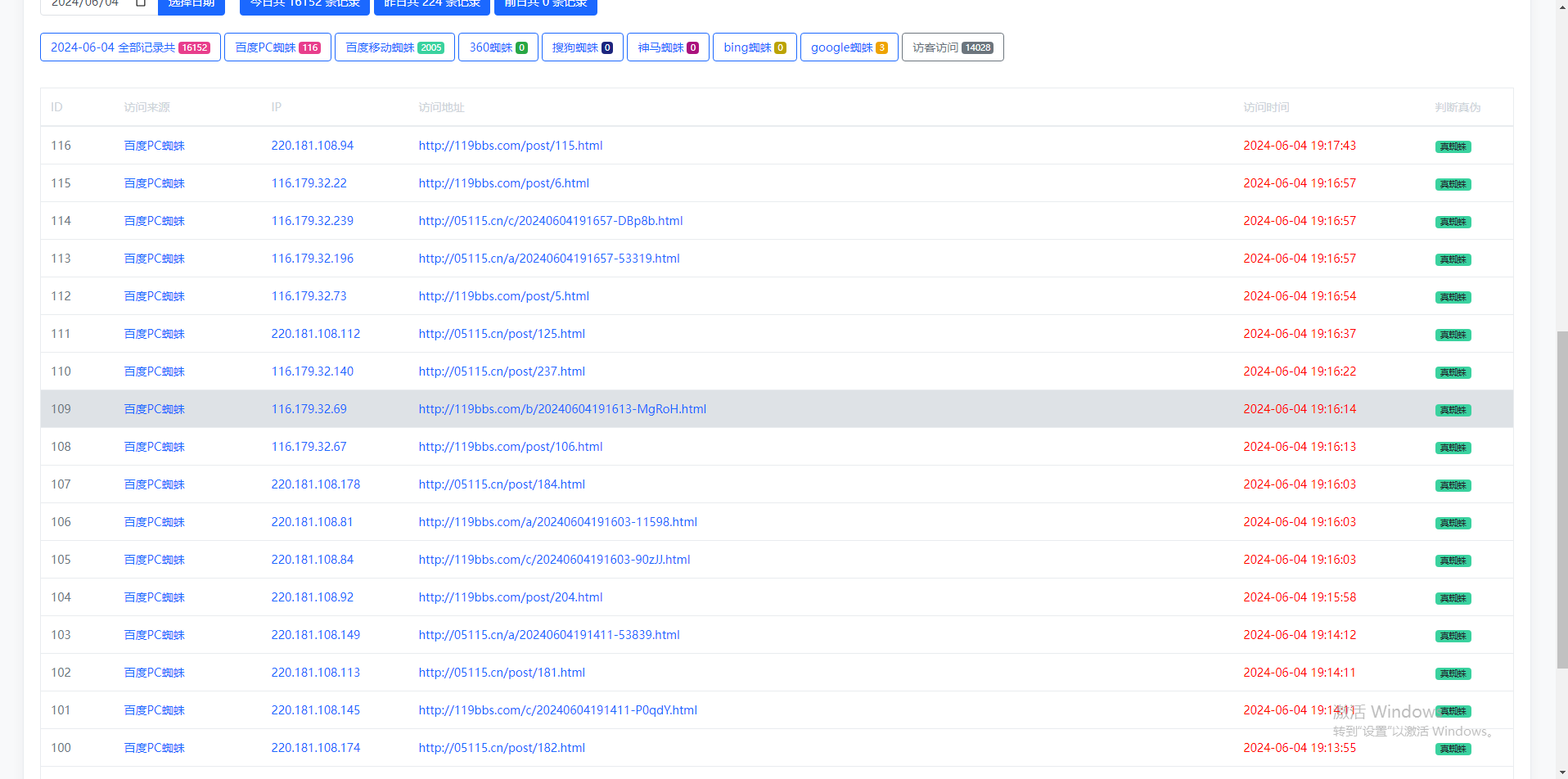This screenshot has height=779, width=1568.
Task: View google蜘蛛 records tab
Action: click(849, 47)
